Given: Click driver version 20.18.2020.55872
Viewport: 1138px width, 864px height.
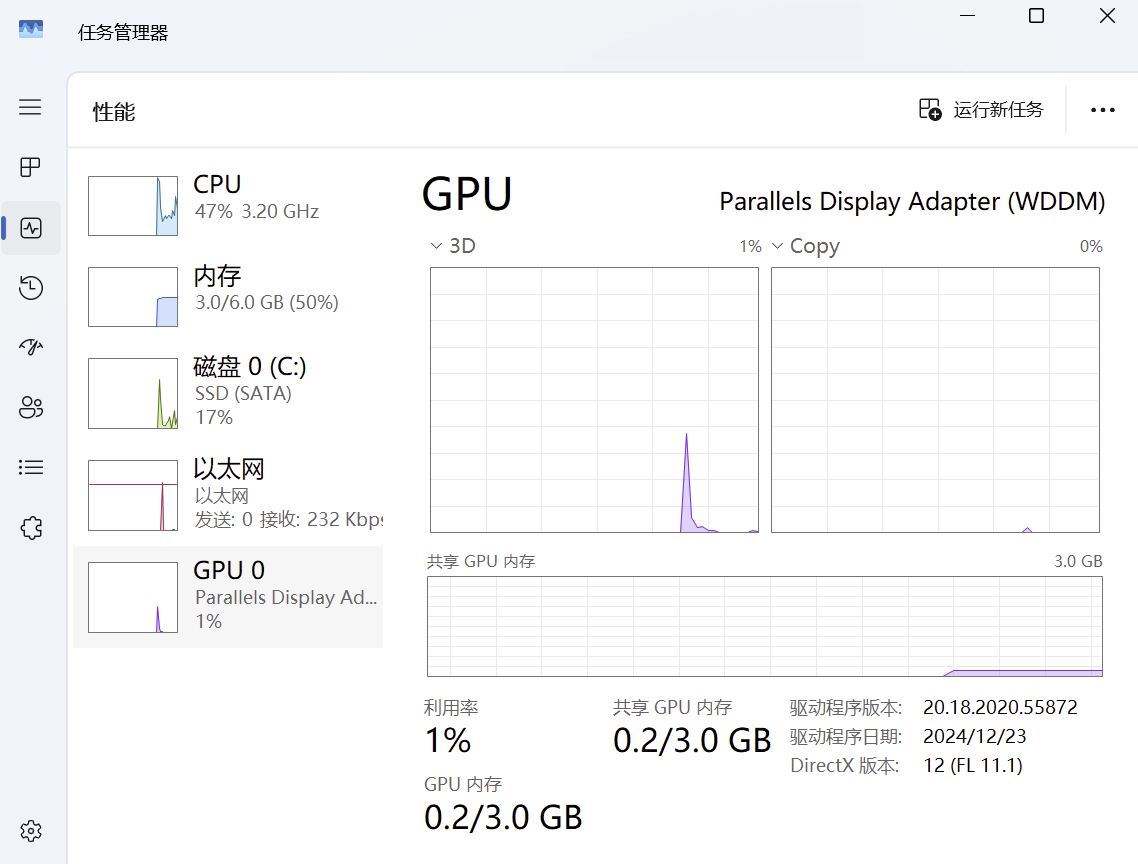Looking at the screenshot, I should tap(1000, 707).
